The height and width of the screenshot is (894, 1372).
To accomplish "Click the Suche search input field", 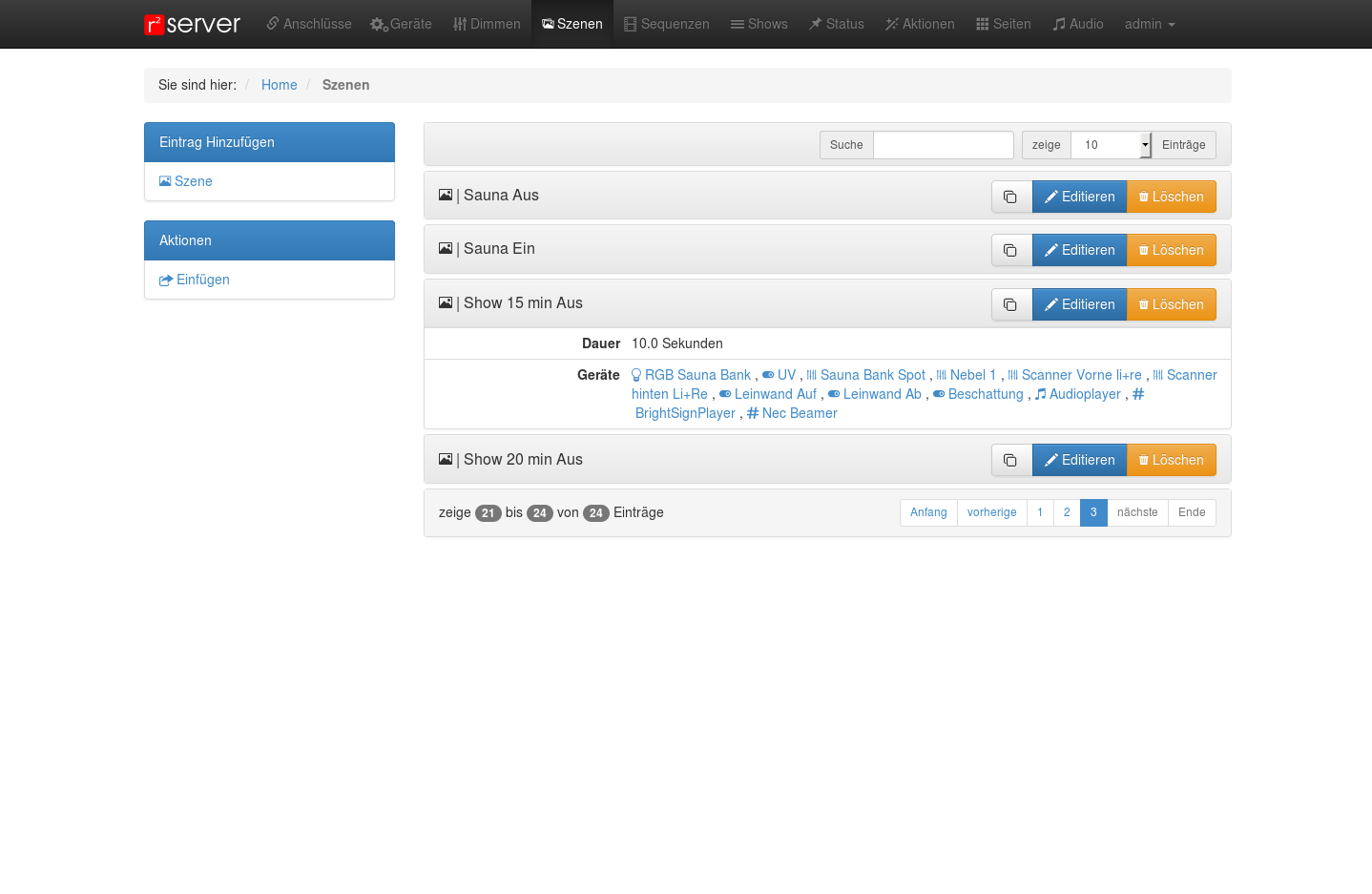I will point(943,145).
